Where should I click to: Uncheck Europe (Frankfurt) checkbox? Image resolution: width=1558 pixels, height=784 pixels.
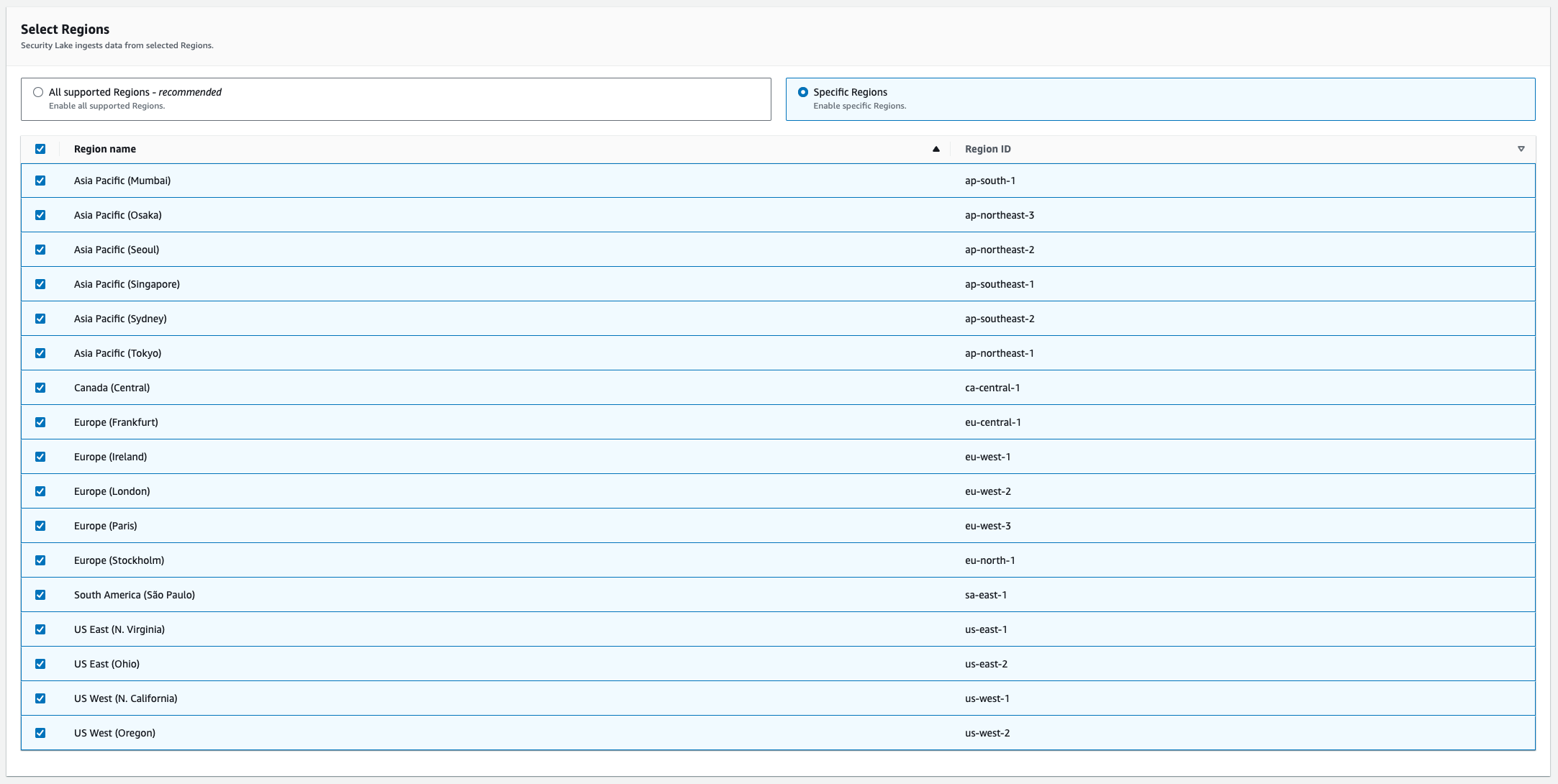click(x=40, y=422)
